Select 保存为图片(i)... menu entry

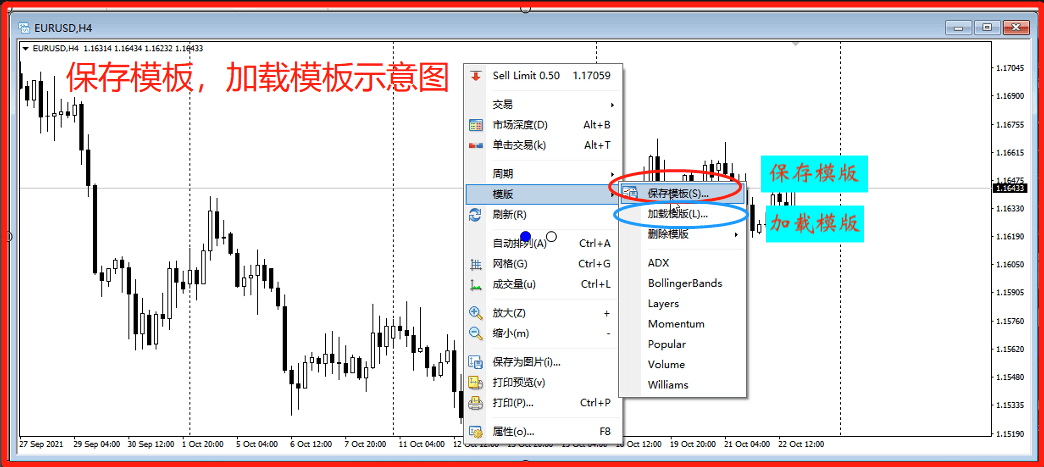pos(543,362)
